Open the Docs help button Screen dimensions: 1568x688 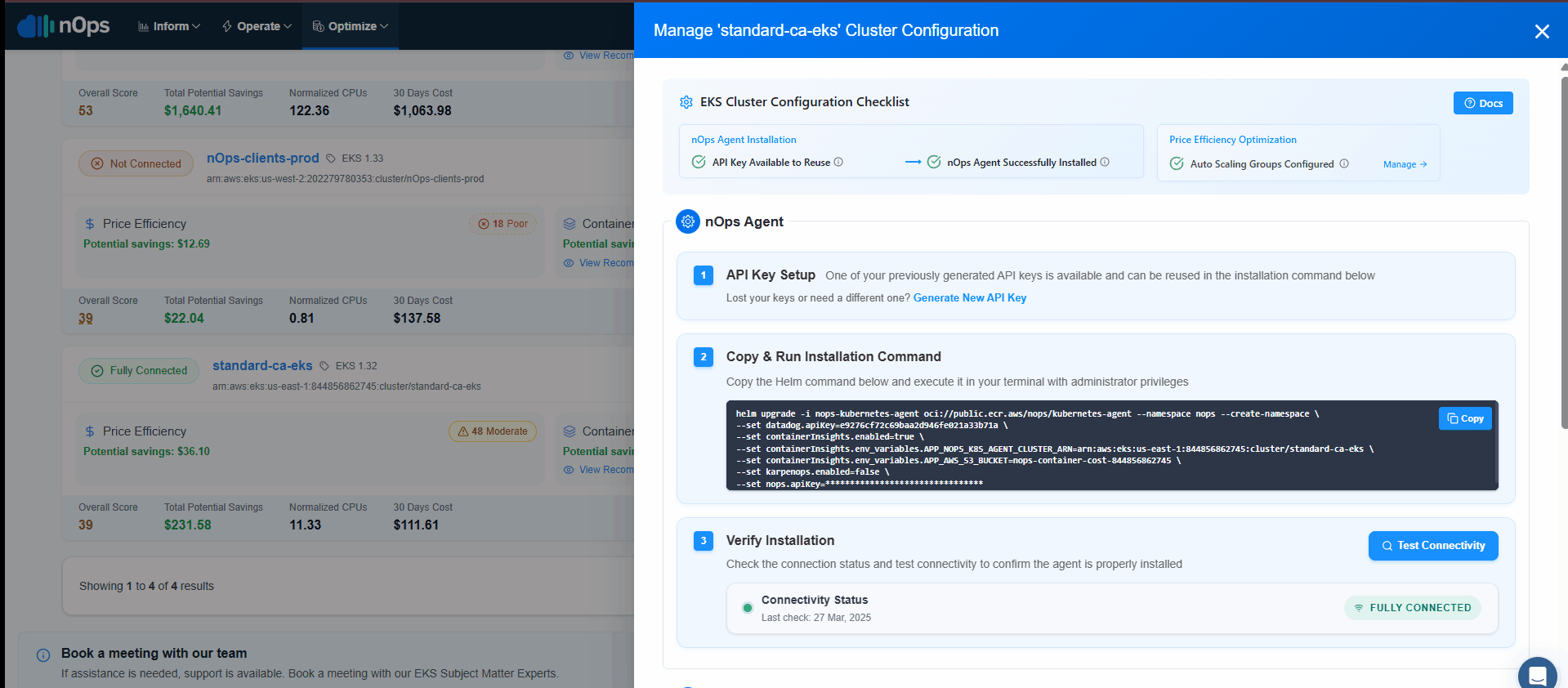tap(1483, 103)
